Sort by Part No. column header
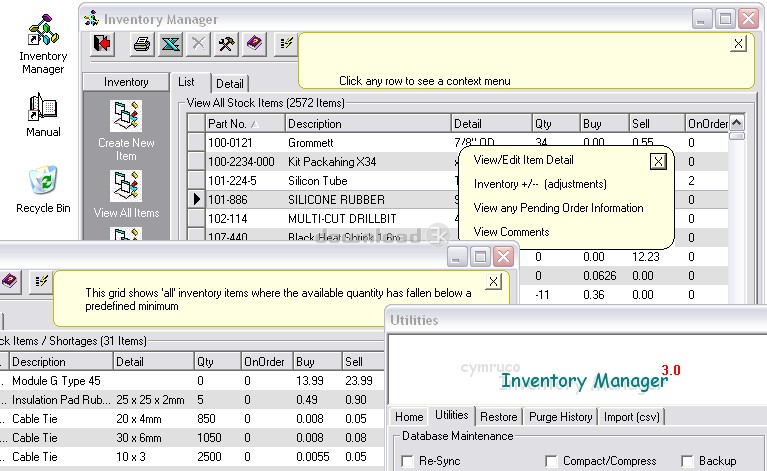Screen dimensions: 767x471 245,124
